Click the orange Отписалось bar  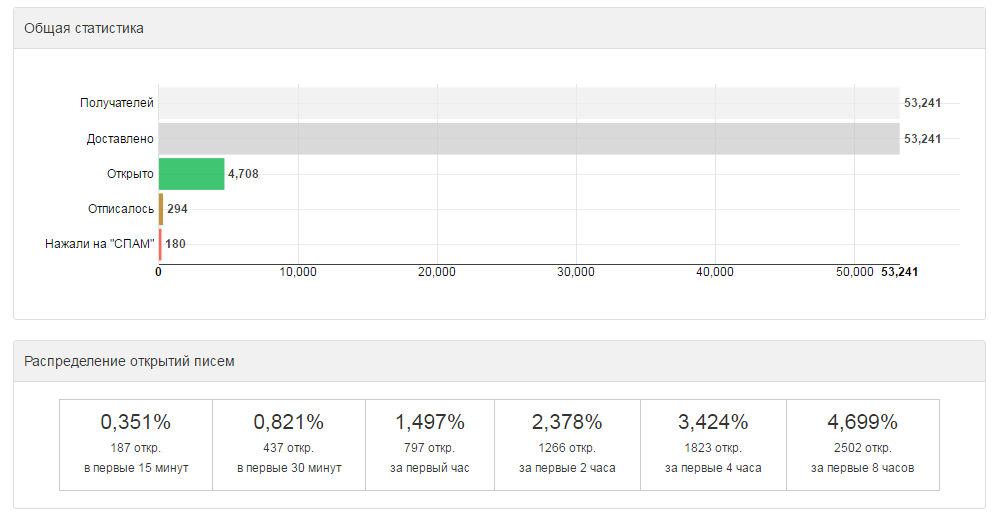[161, 209]
